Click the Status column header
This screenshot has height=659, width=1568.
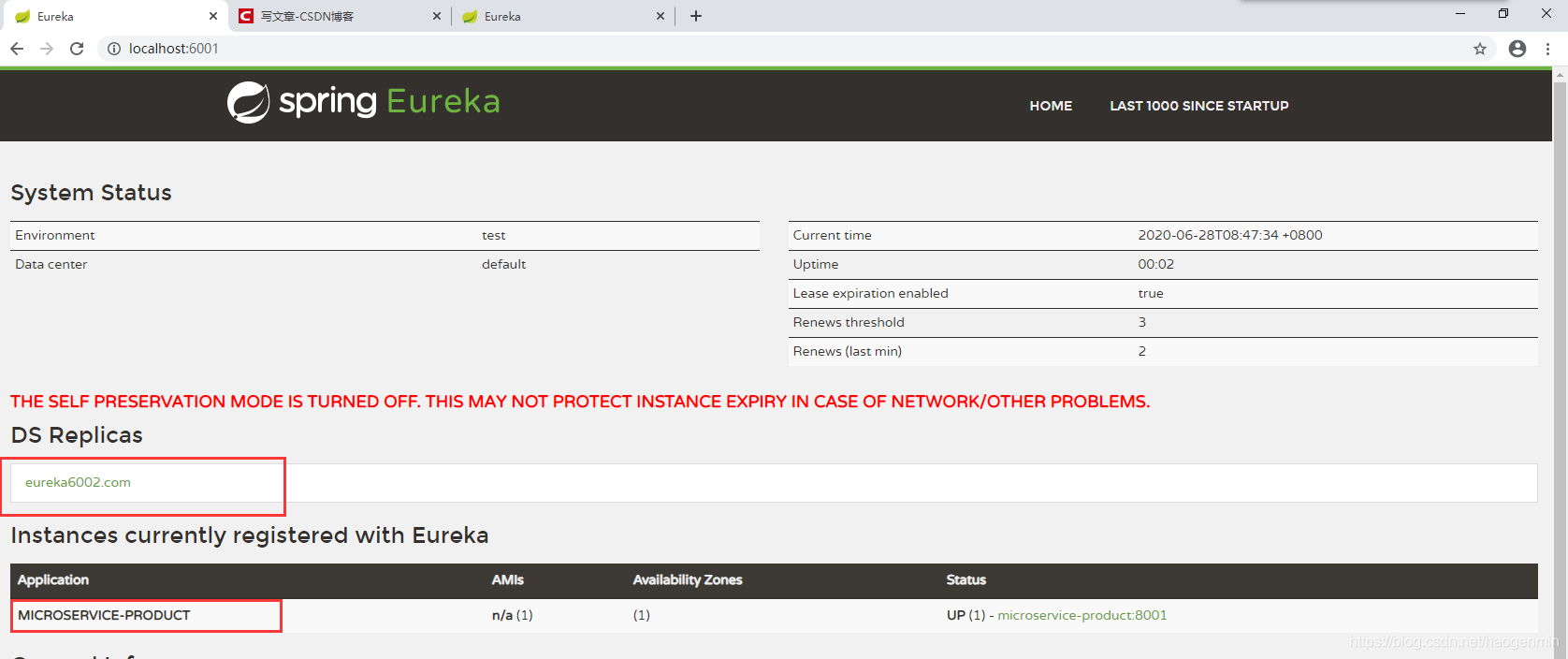point(966,579)
